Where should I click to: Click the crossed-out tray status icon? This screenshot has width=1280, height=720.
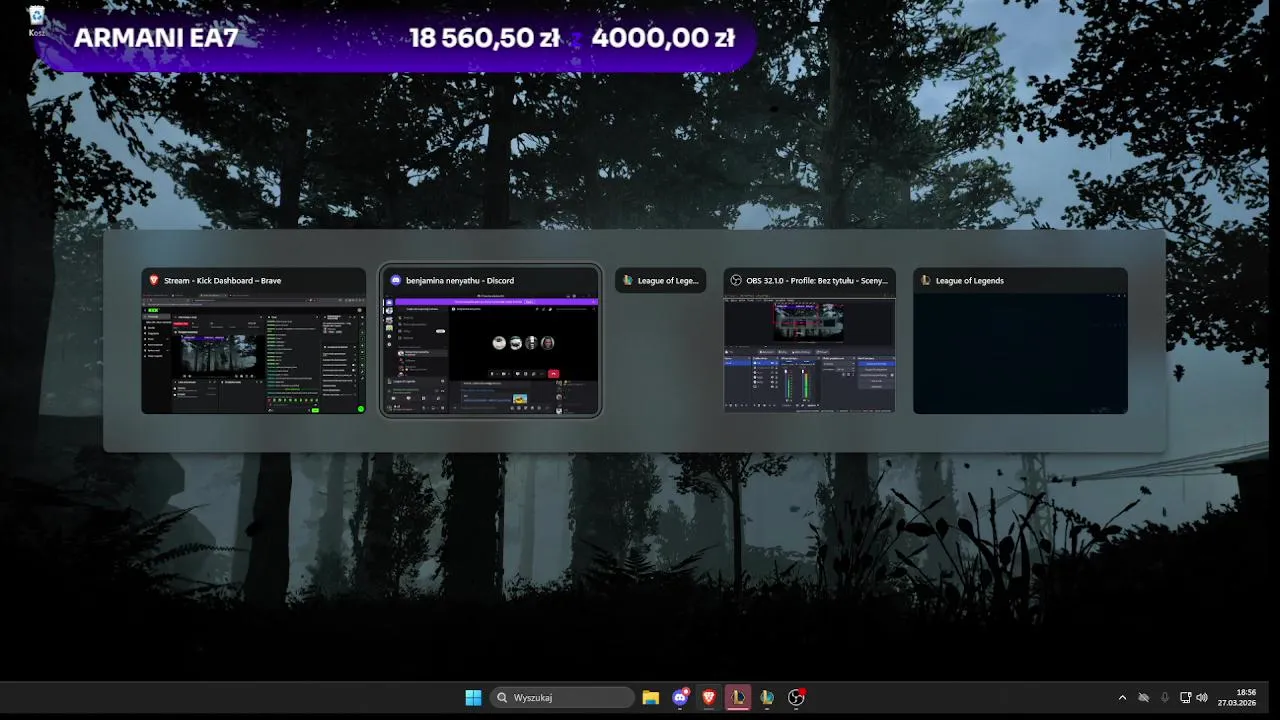coord(1144,698)
